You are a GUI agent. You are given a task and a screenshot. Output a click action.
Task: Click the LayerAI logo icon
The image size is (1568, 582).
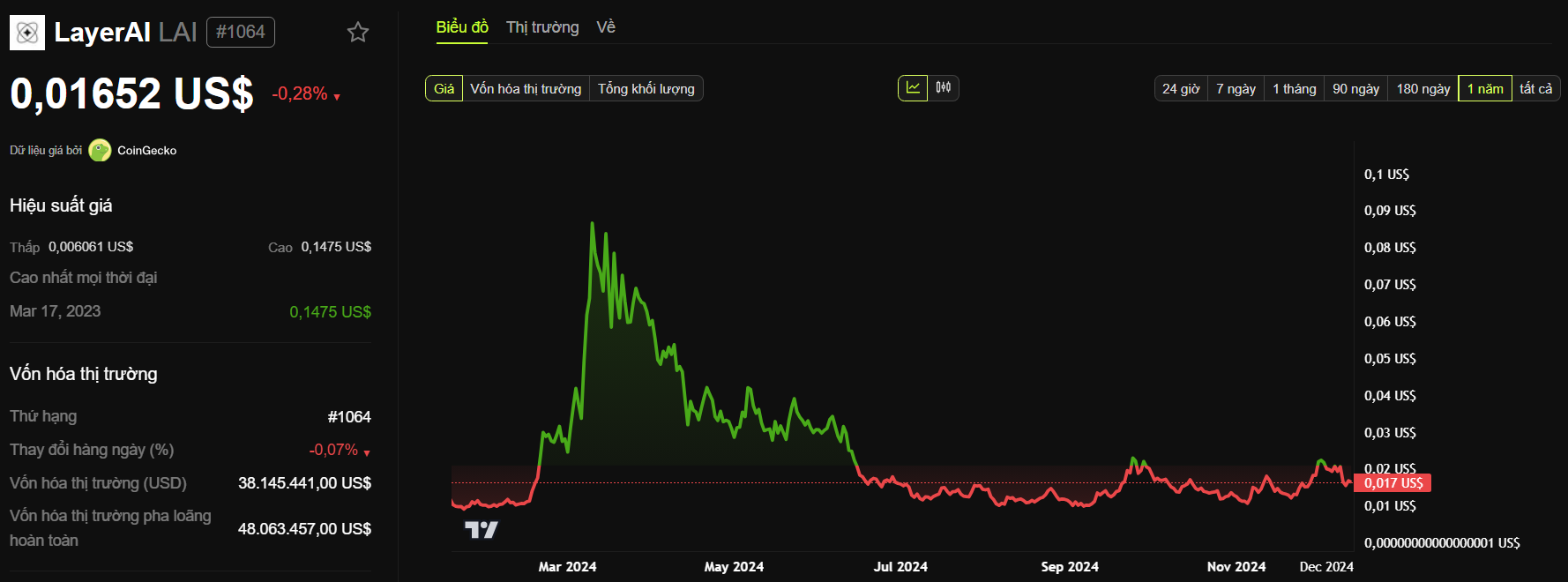pyautogui.click(x=27, y=33)
